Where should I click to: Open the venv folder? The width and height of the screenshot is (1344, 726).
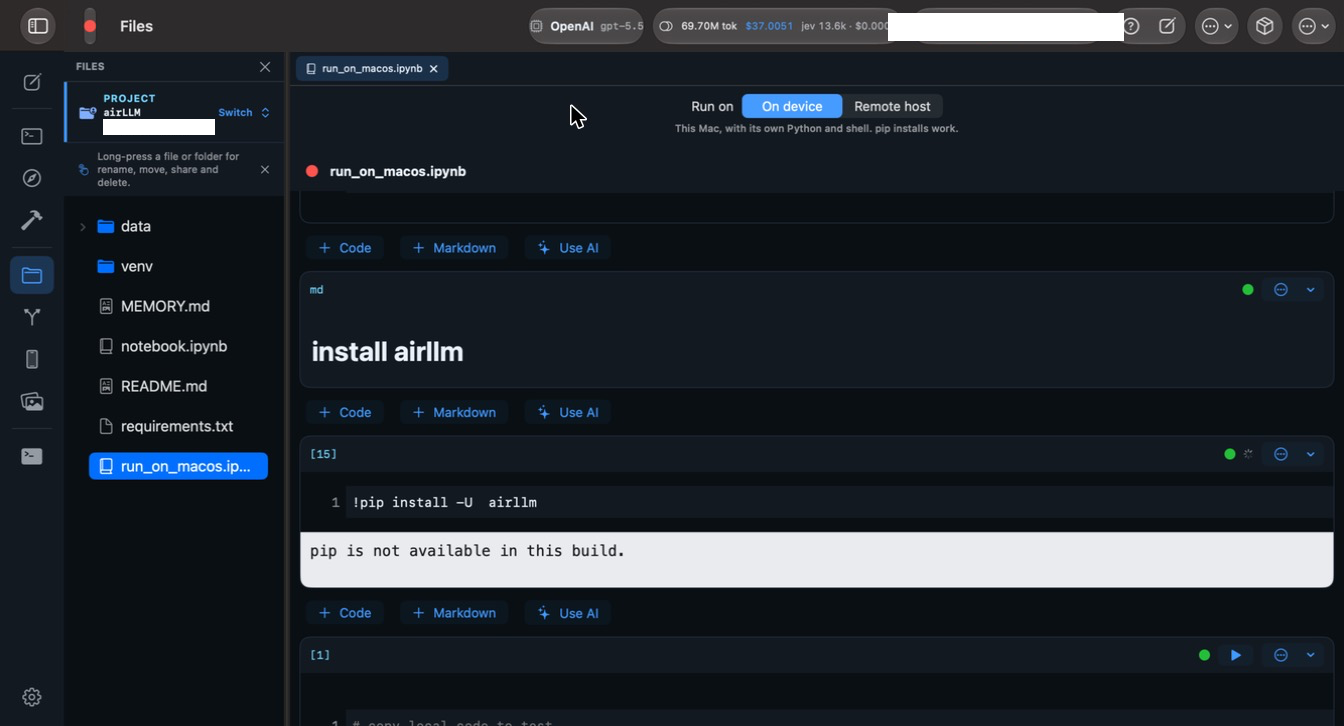136,267
